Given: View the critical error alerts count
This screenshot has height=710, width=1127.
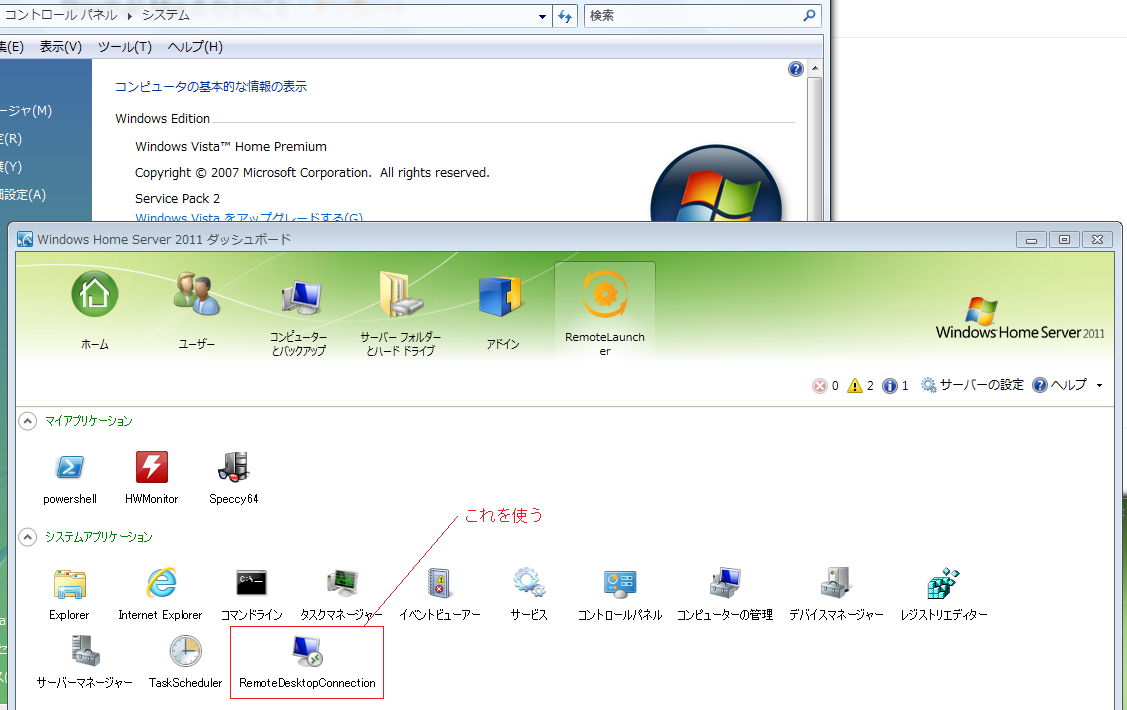Looking at the screenshot, I should [x=825, y=386].
